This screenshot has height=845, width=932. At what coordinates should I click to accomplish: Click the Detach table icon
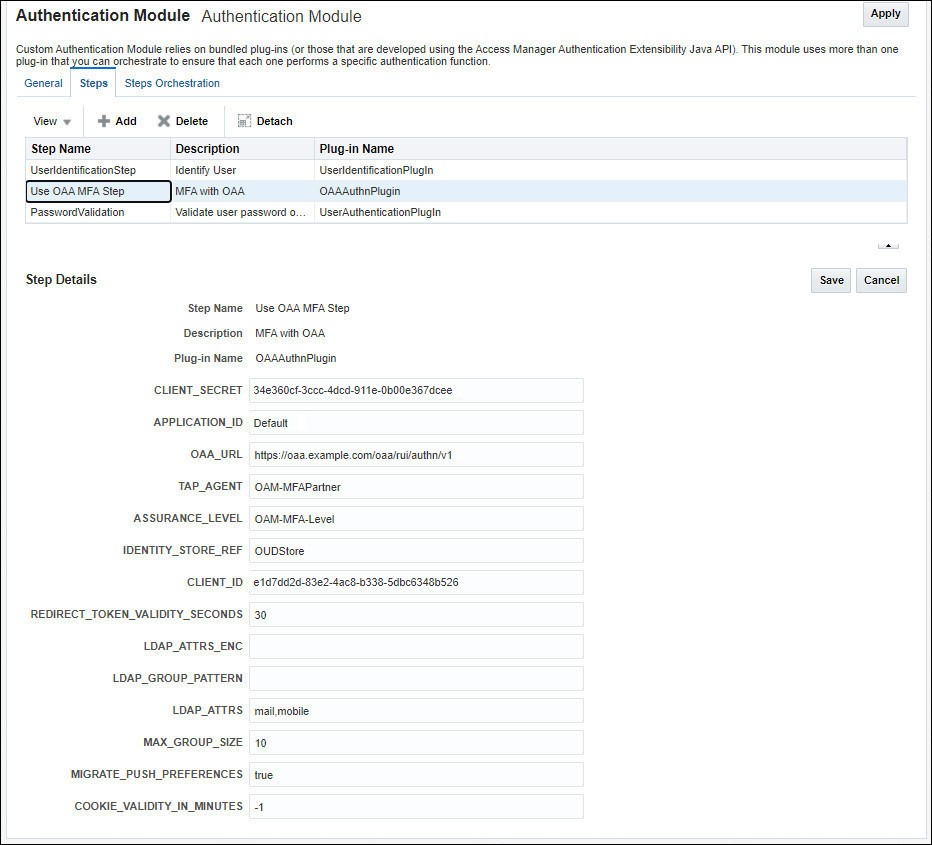244,121
